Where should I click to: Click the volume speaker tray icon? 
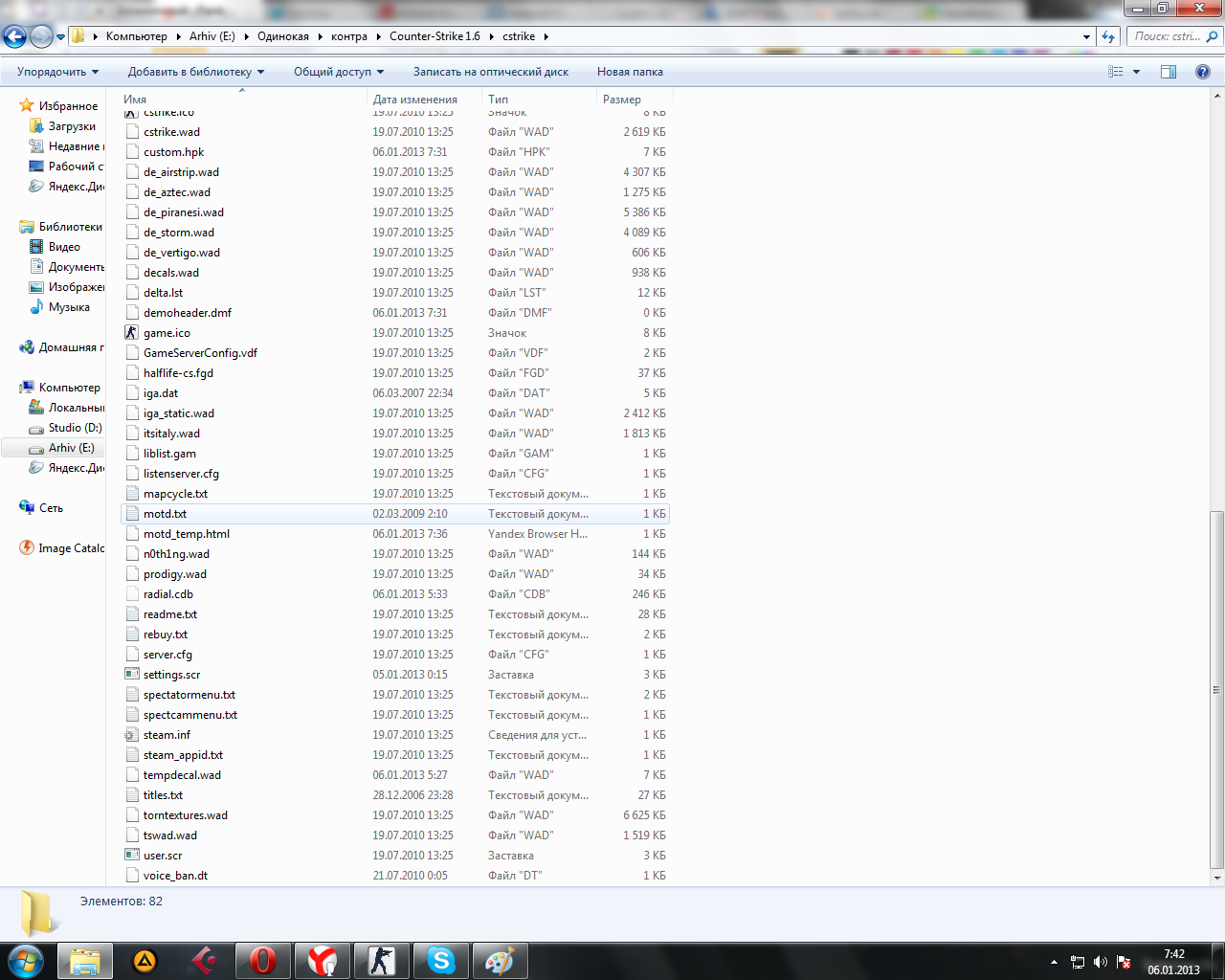point(1101,962)
